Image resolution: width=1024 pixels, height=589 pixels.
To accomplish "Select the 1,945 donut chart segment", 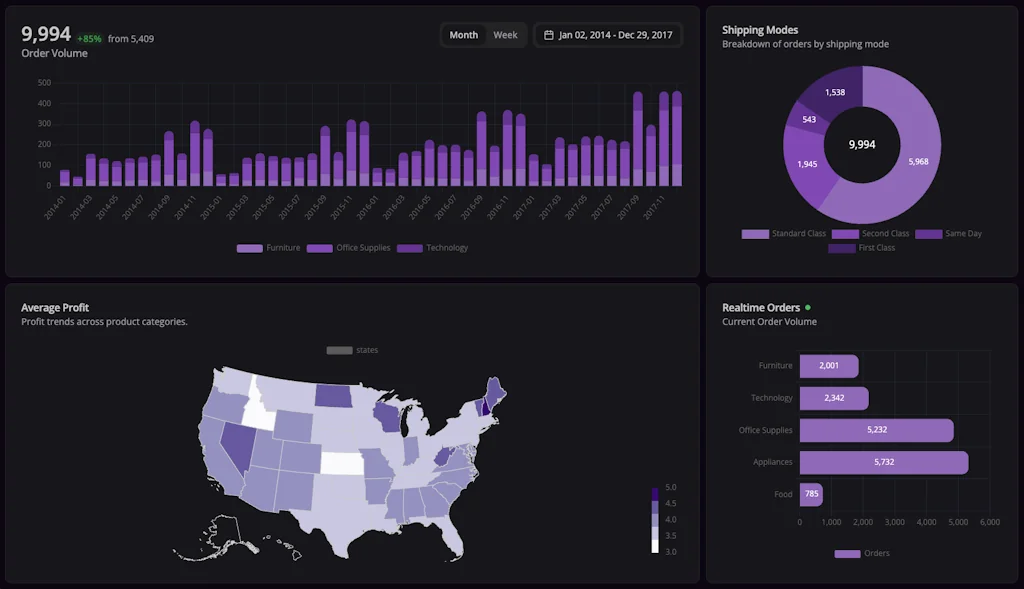I will pos(807,164).
